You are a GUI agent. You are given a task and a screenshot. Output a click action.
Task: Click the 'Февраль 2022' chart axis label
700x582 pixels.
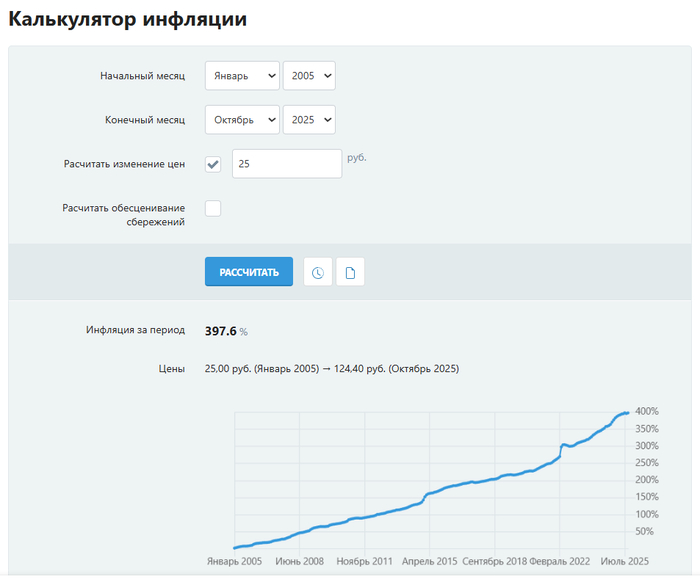pos(560,561)
